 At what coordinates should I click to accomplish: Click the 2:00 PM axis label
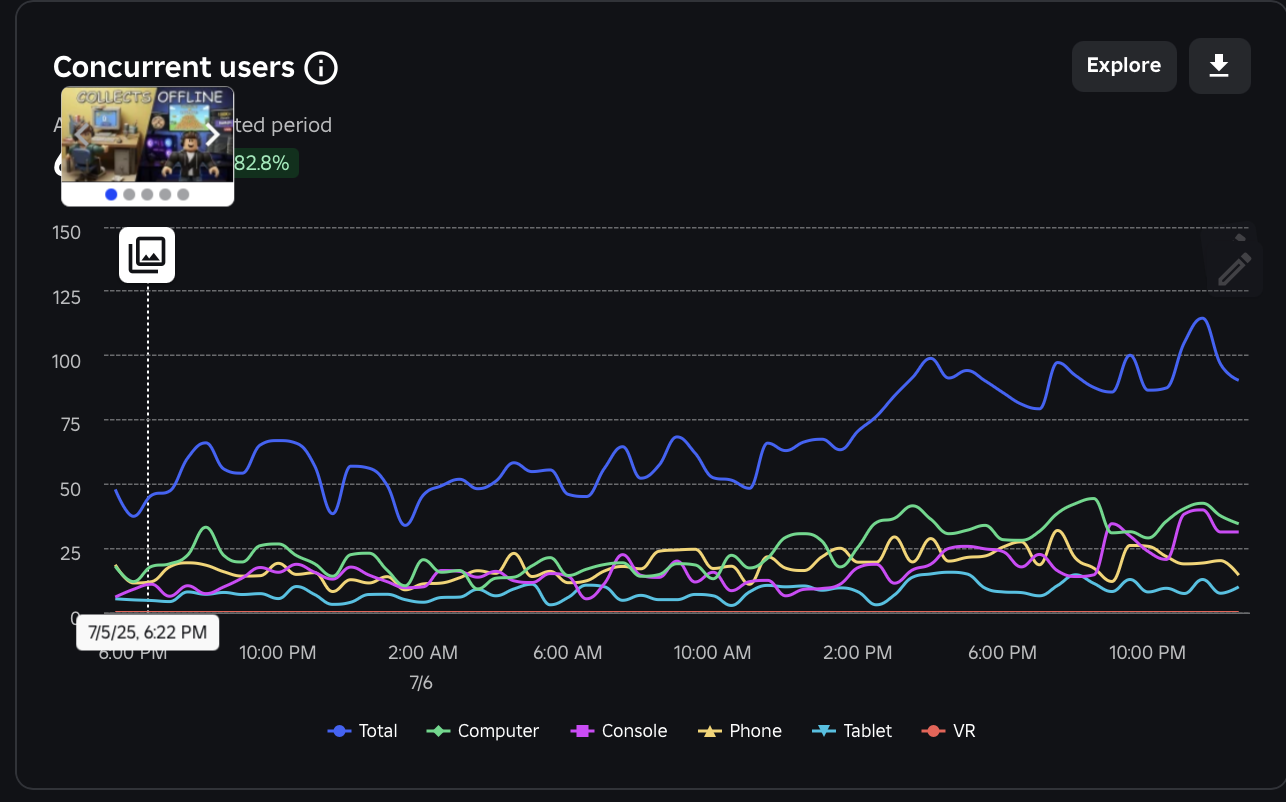click(857, 653)
